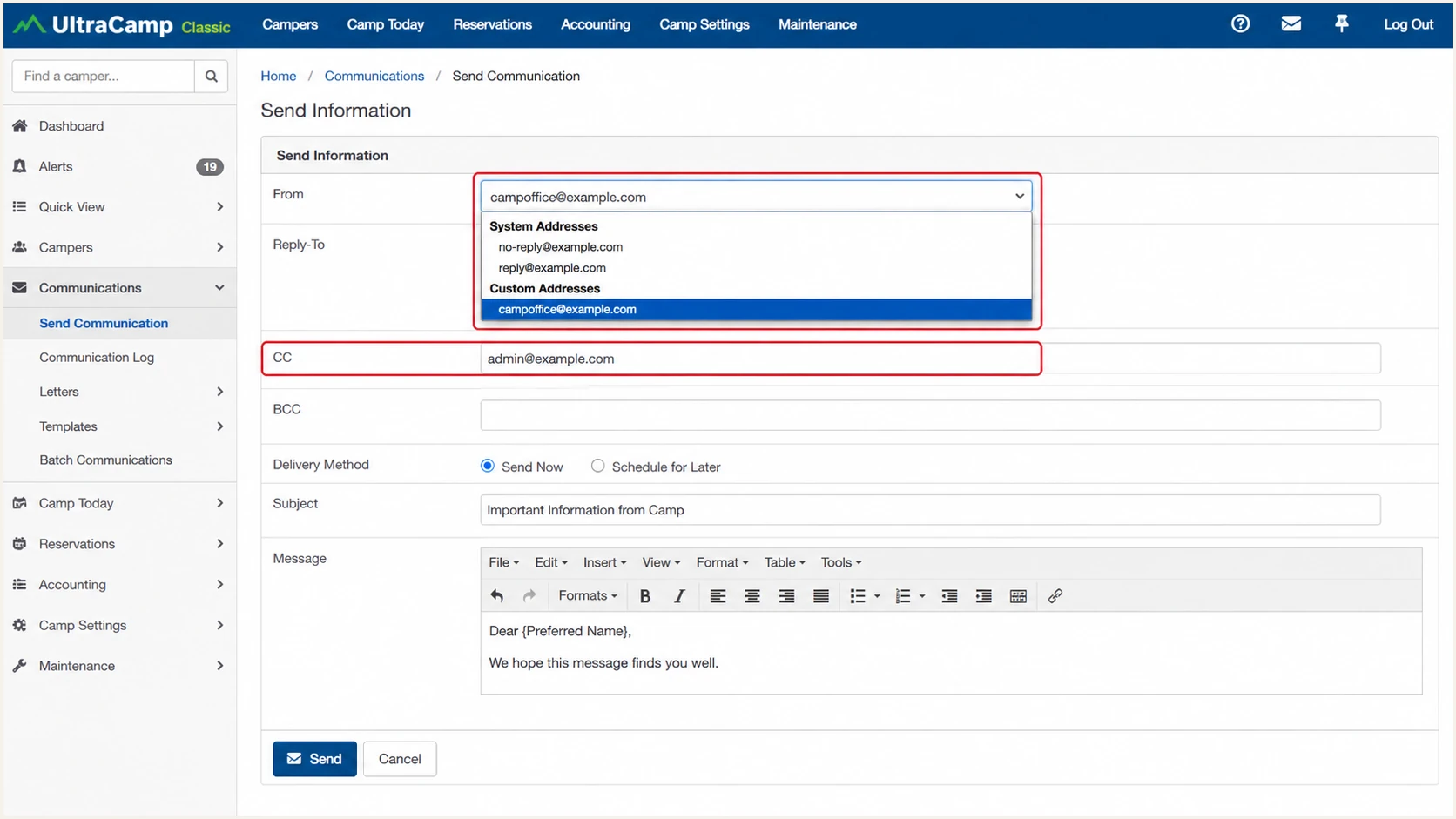
Task: Click the Communications envelope icon in sidebar
Action: (20, 288)
